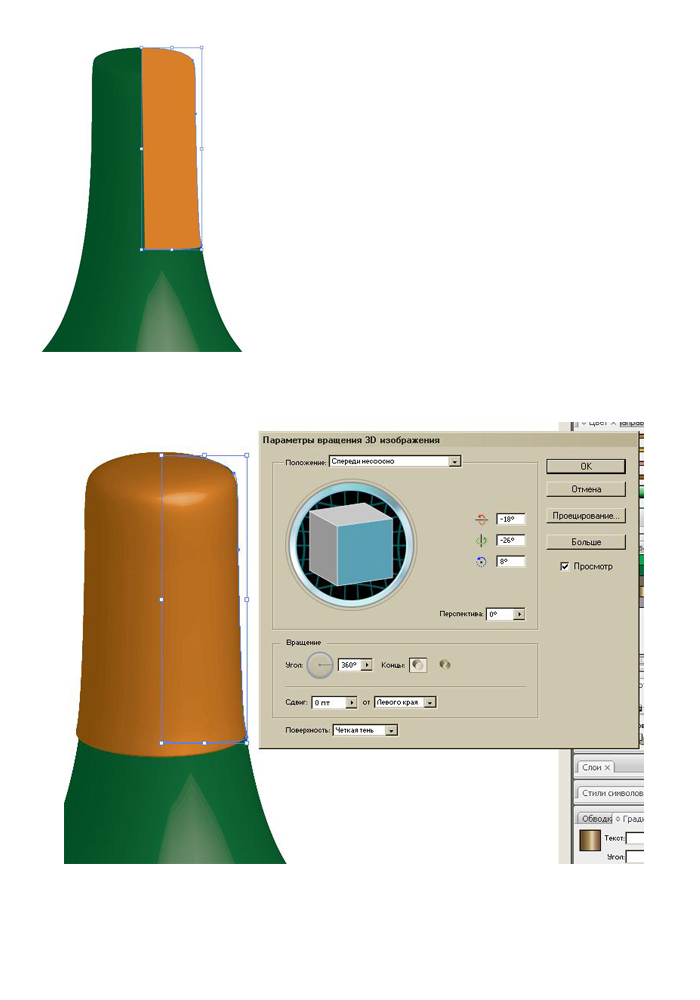Screen dimensions: 700x1000
Task: Switch to the Стили символов tab
Action: coord(611,793)
